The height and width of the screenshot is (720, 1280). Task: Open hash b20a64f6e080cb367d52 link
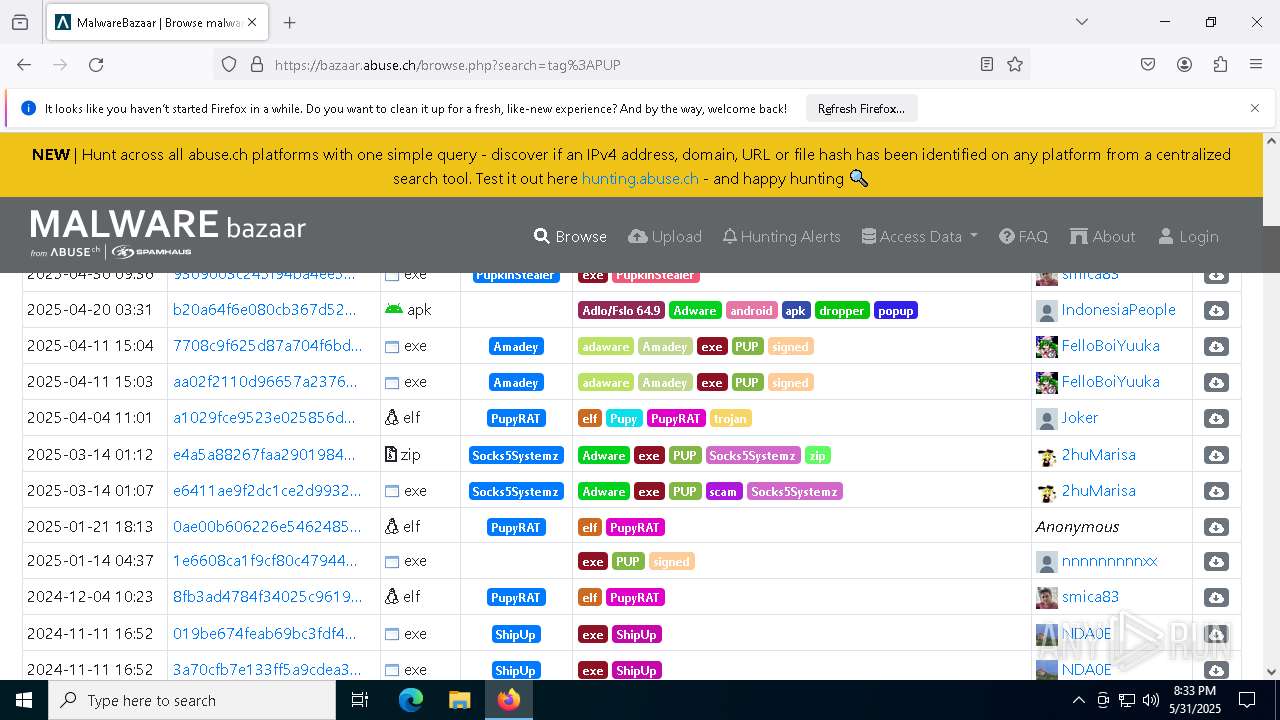pos(265,310)
